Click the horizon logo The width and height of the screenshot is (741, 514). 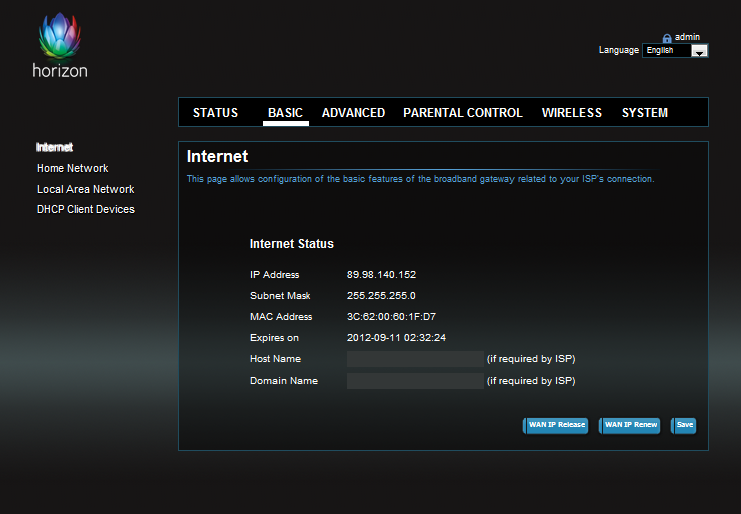(60, 45)
